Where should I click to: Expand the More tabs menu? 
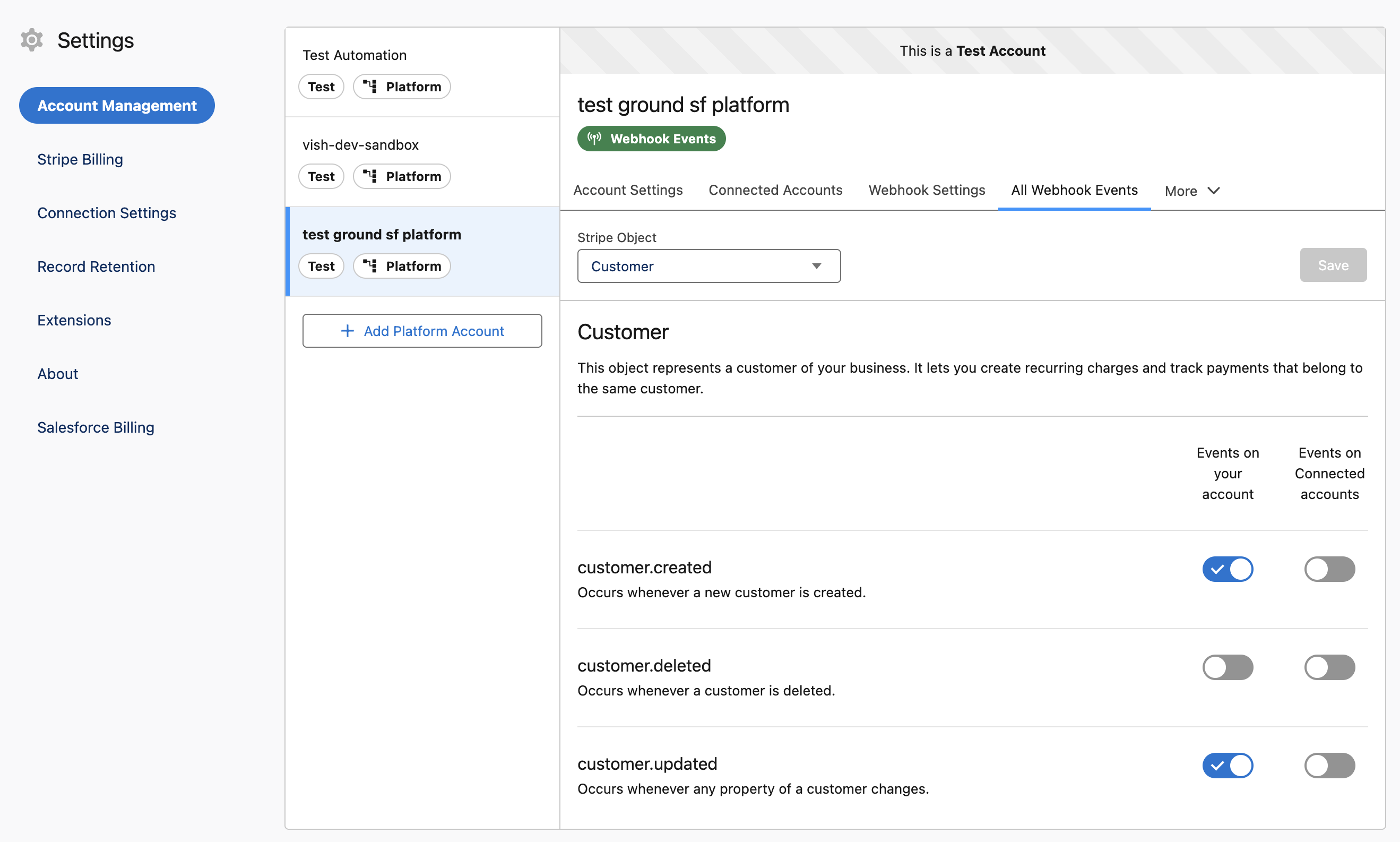pos(1191,191)
